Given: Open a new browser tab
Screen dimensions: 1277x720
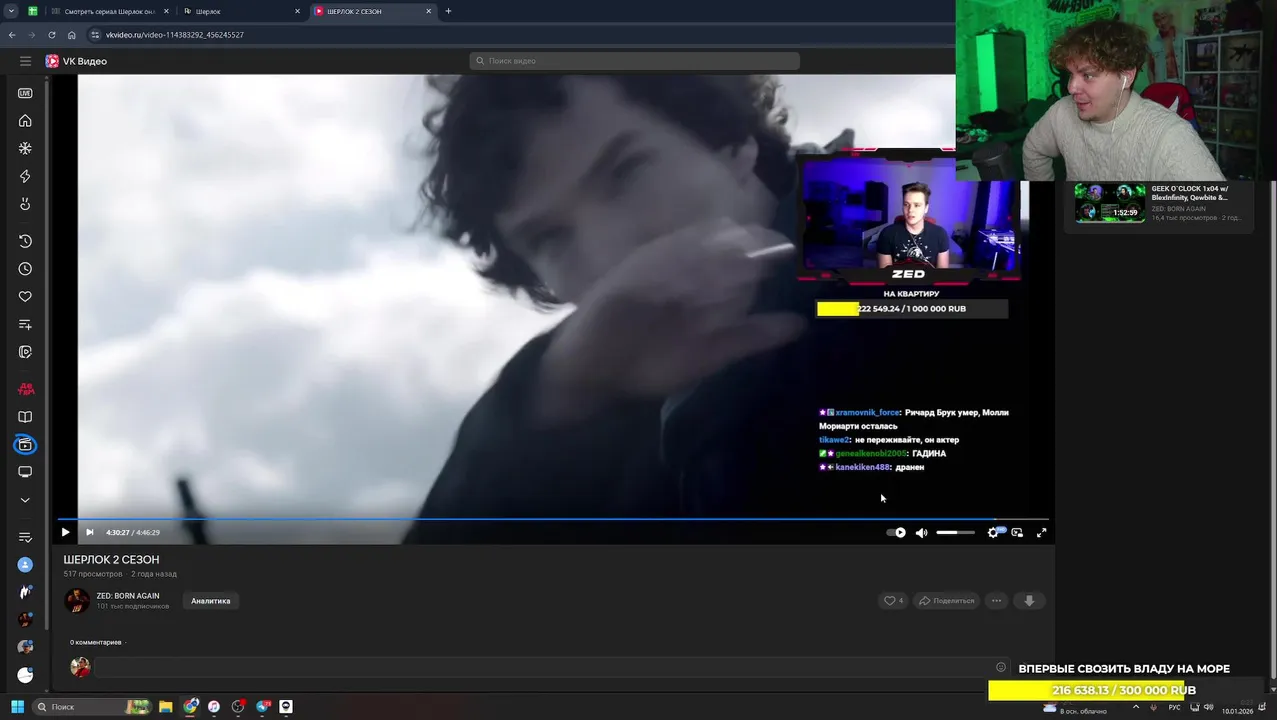Looking at the screenshot, I should point(448,11).
